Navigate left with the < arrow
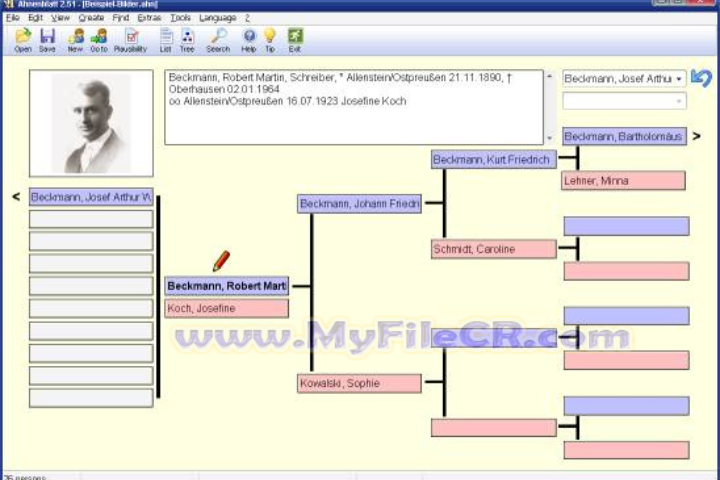Viewport: 720px width, 480px height. point(16,197)
